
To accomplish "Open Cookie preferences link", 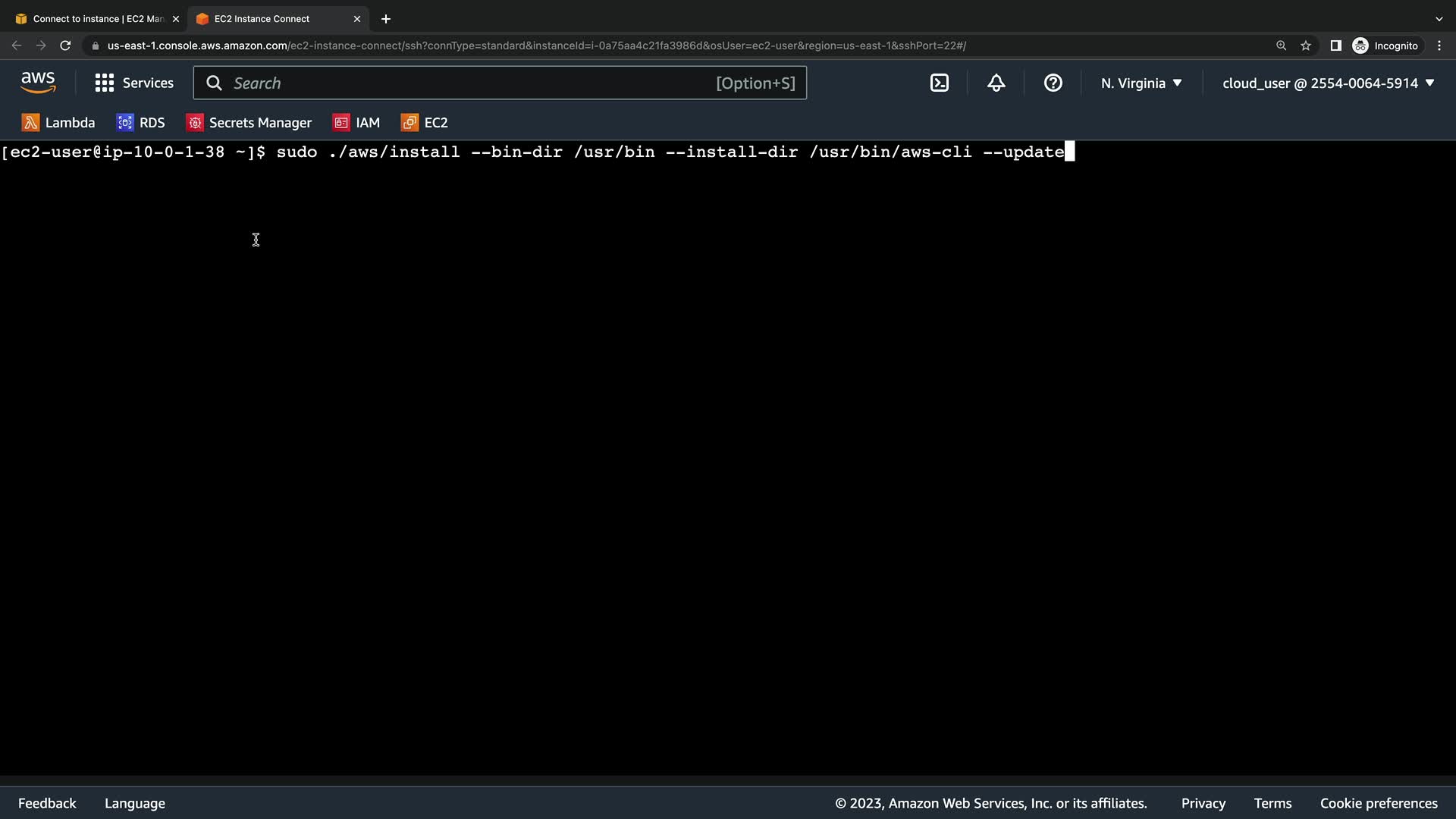I will point(1378,803).
